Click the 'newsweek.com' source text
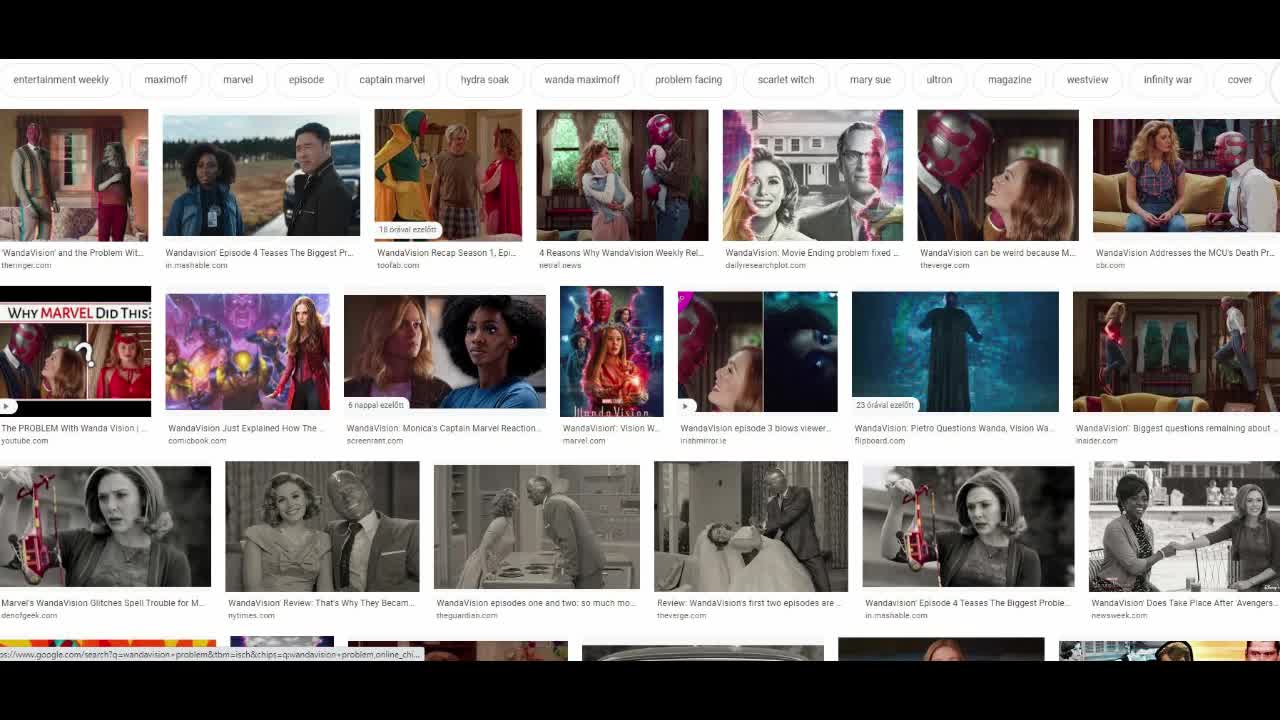Image resolution: width=1280 pixels, height=720 pixels. tap(1119, 616)
